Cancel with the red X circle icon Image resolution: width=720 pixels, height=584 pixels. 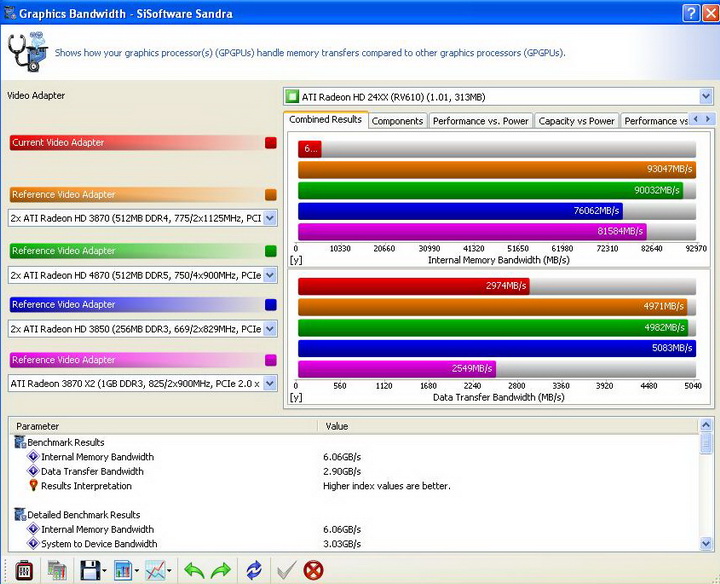click(314, 571)
